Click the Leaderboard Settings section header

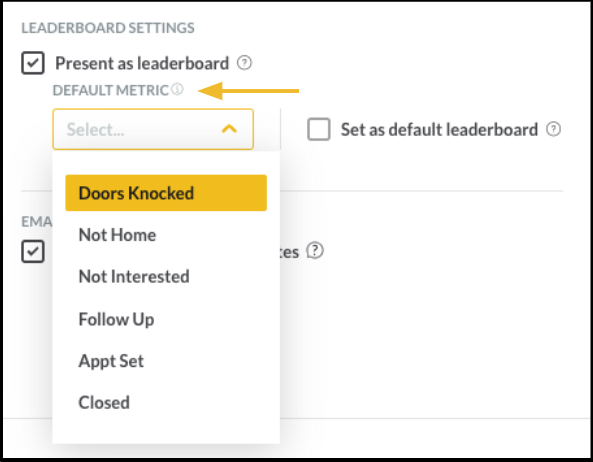pyautogui.click(x=108, y=28)
